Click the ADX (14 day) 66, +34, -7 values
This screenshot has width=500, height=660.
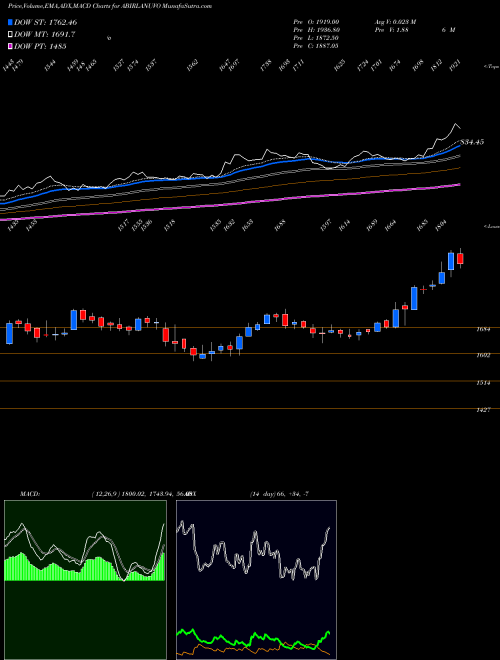tap(279, 494)
